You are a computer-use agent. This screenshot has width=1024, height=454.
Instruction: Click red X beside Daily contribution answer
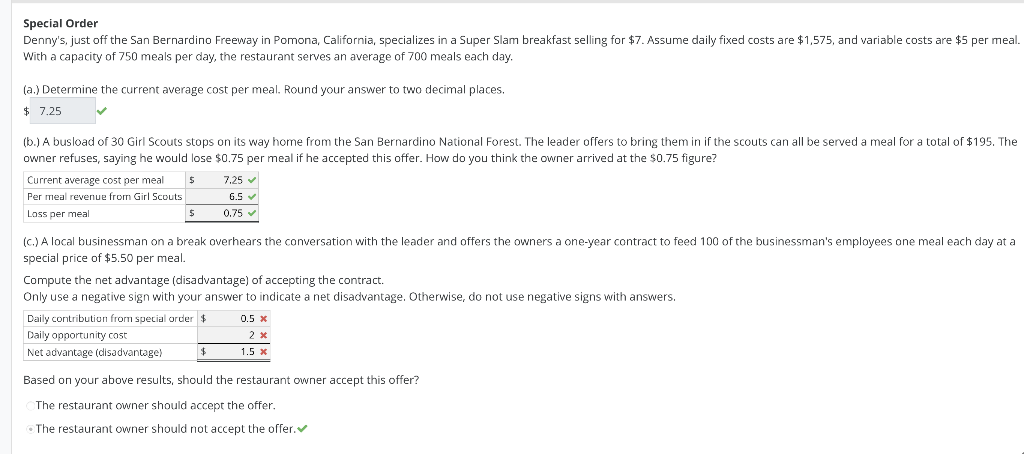click(263, 319)
